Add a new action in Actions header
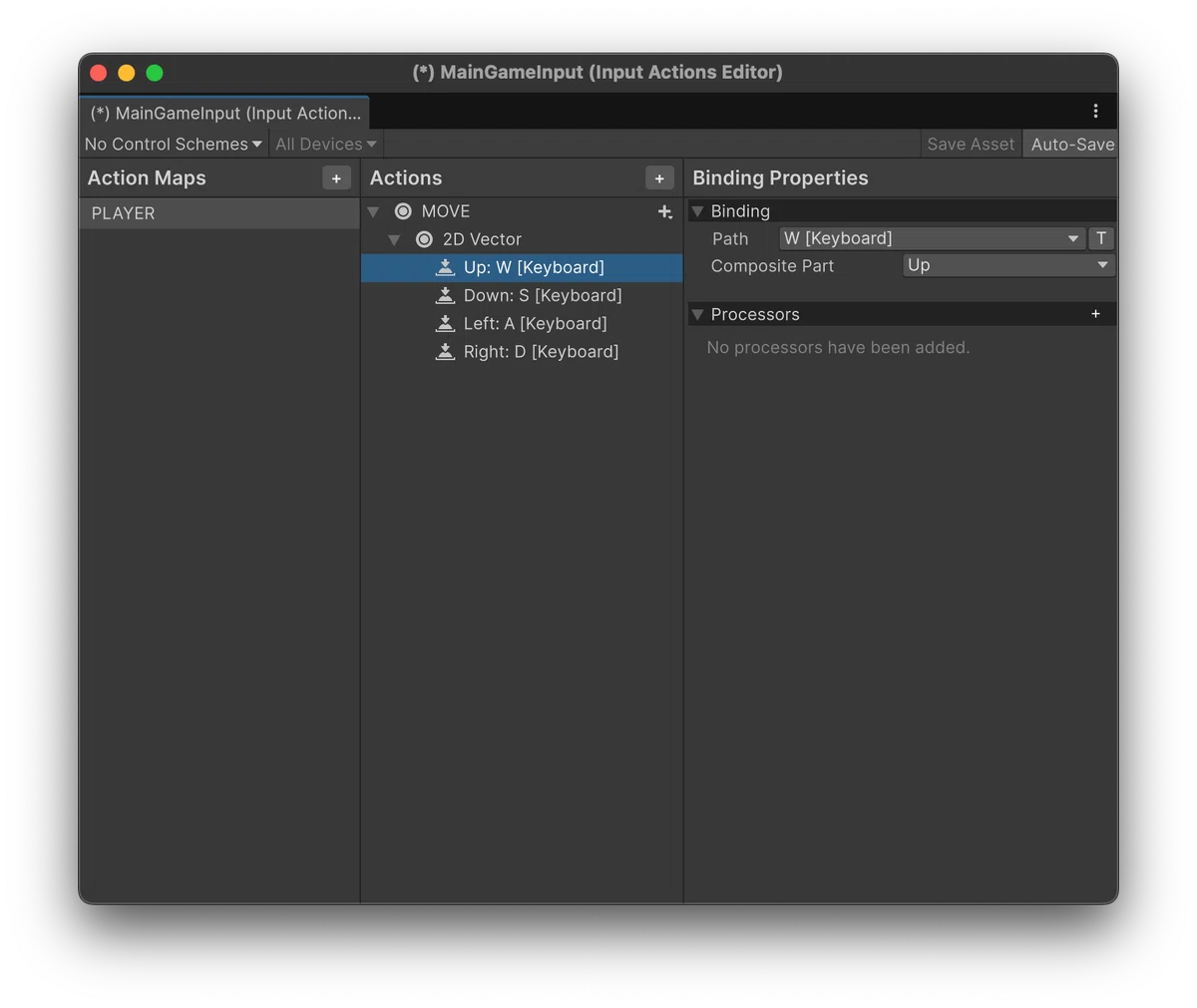This screenshot has height=1008, width=1197. click(659, 177)
